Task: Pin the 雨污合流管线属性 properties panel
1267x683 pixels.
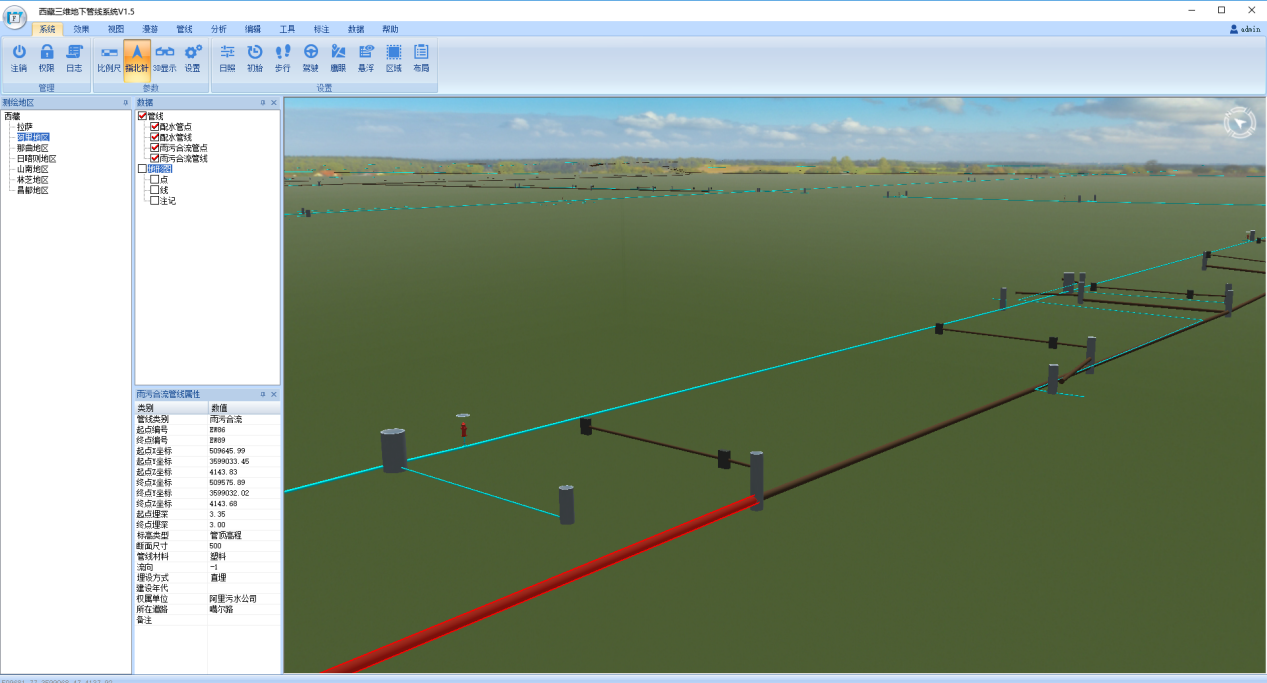Action: tap(262, 395)
